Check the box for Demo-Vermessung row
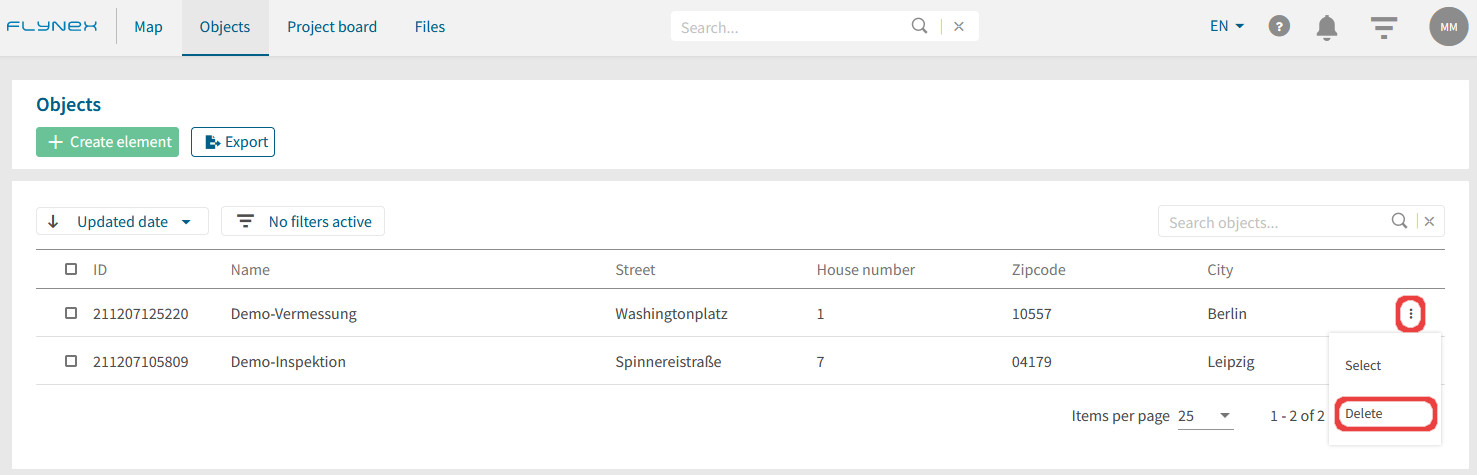Screen dimensions: 1477x475 (x=71, y=313)
